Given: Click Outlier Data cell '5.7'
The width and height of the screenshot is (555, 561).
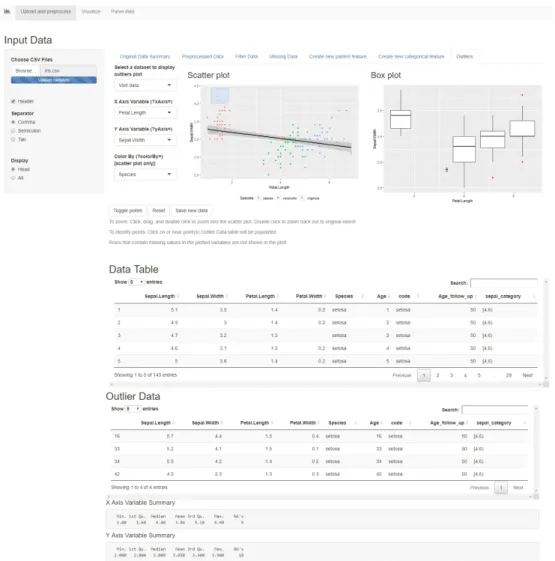Looking at the screenshot, I should [x=170, y=436].
